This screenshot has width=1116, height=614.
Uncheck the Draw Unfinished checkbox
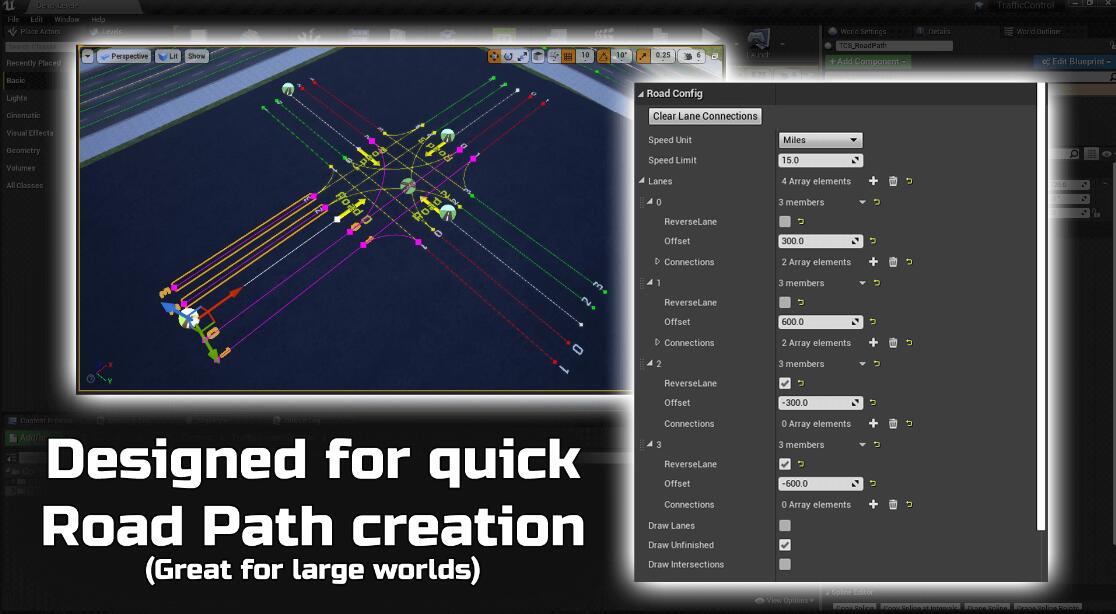(x=785, y=545)
